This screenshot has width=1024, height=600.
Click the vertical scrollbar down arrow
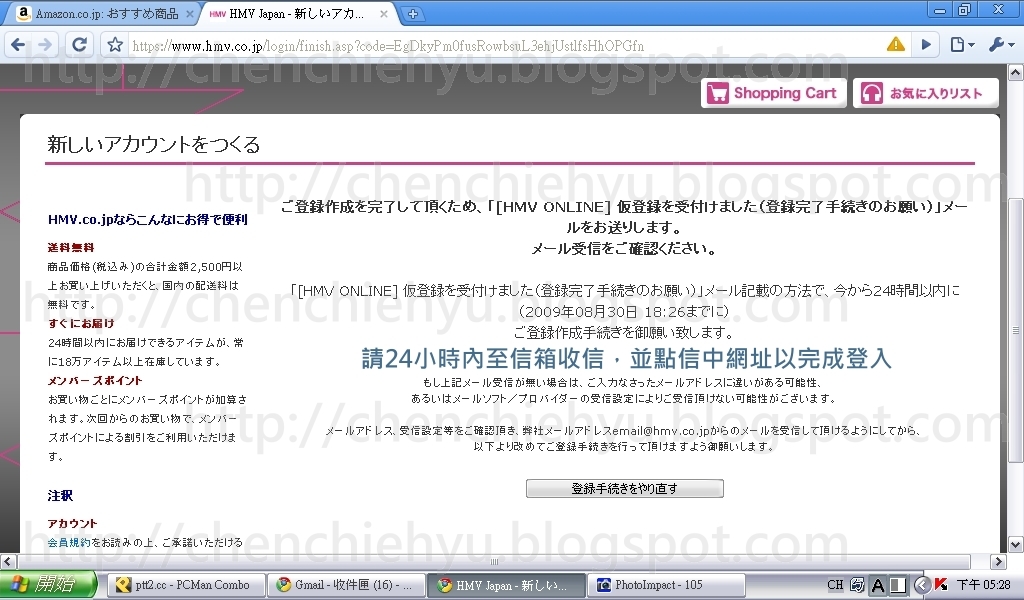point(1016,544)
